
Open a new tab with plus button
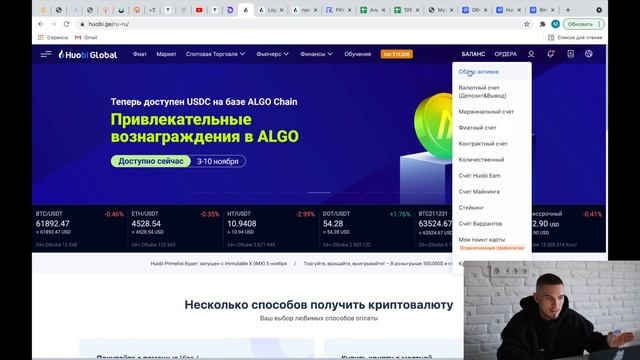568,10
